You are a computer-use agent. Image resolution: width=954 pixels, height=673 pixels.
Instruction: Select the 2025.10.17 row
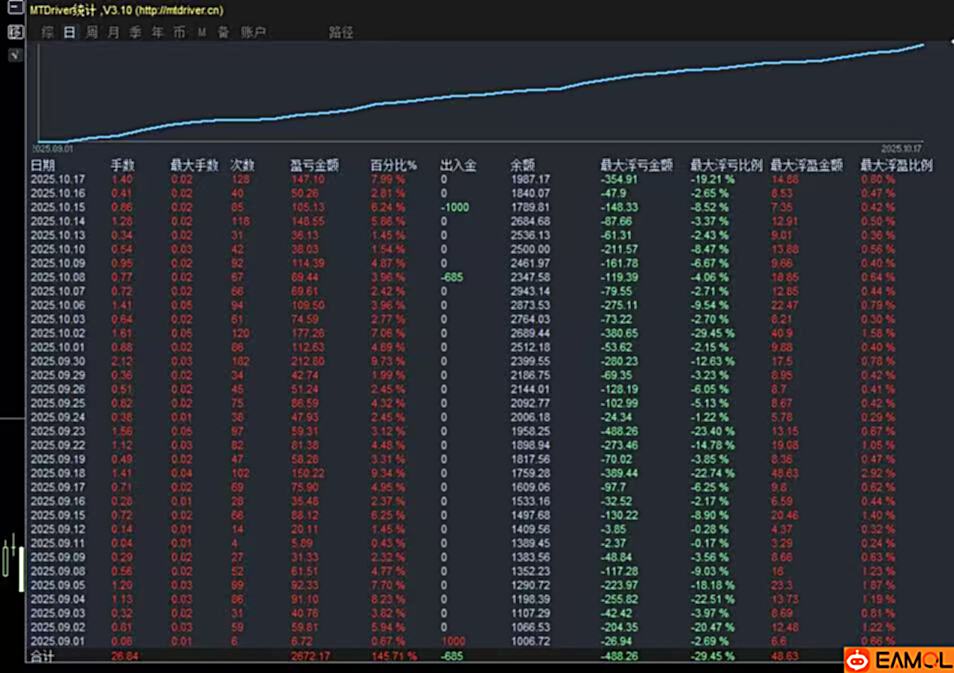coord(58,179)
